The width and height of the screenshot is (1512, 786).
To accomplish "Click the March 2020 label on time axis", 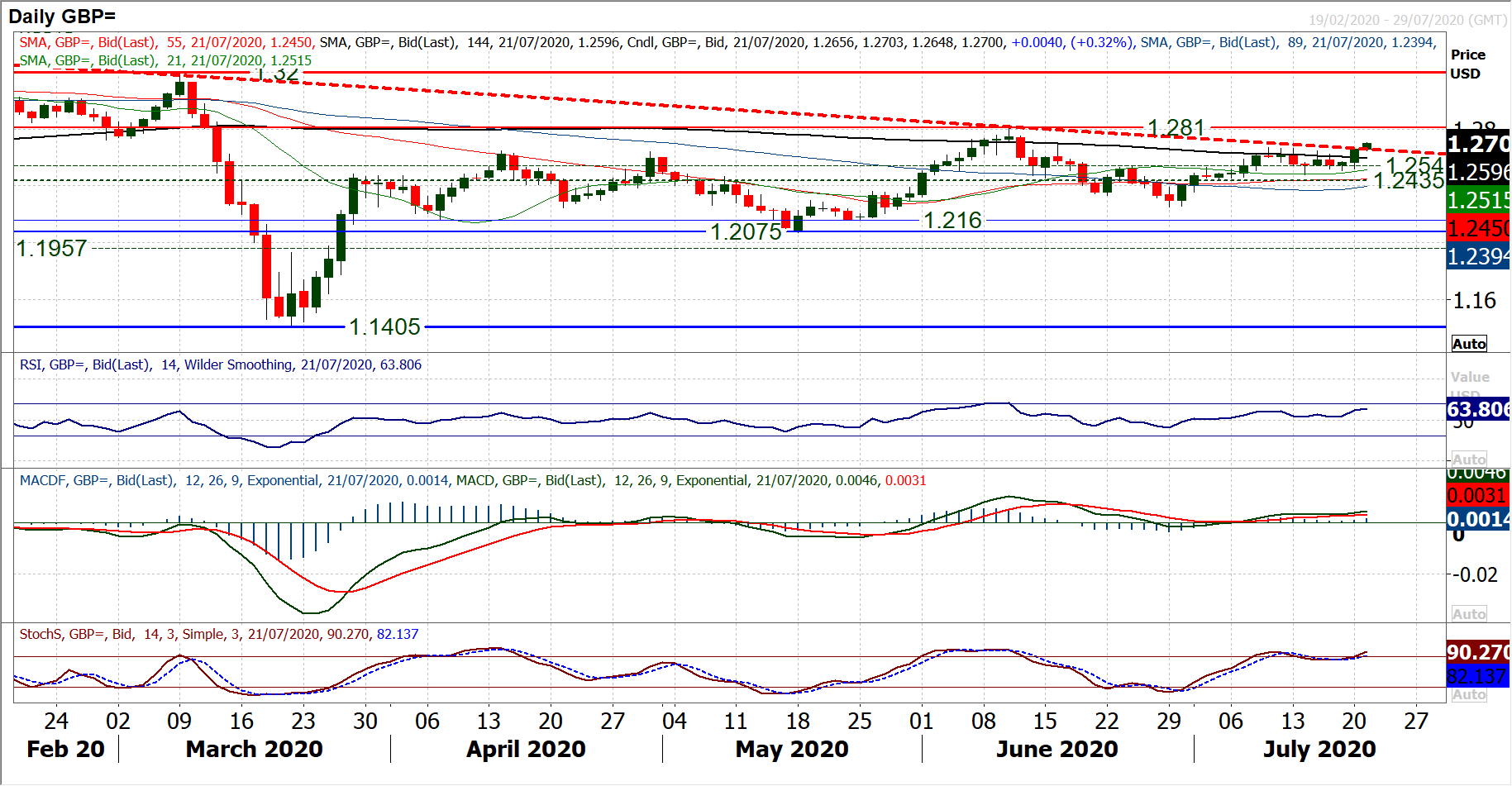I will [254, 749].
